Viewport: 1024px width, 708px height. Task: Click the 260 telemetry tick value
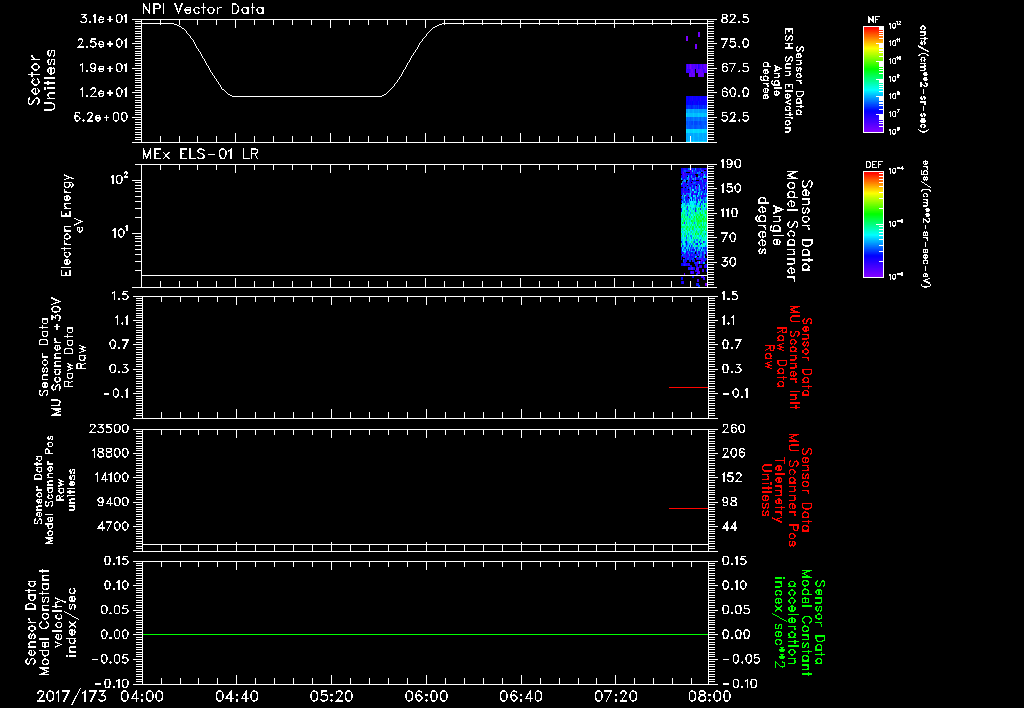(733, 429)
